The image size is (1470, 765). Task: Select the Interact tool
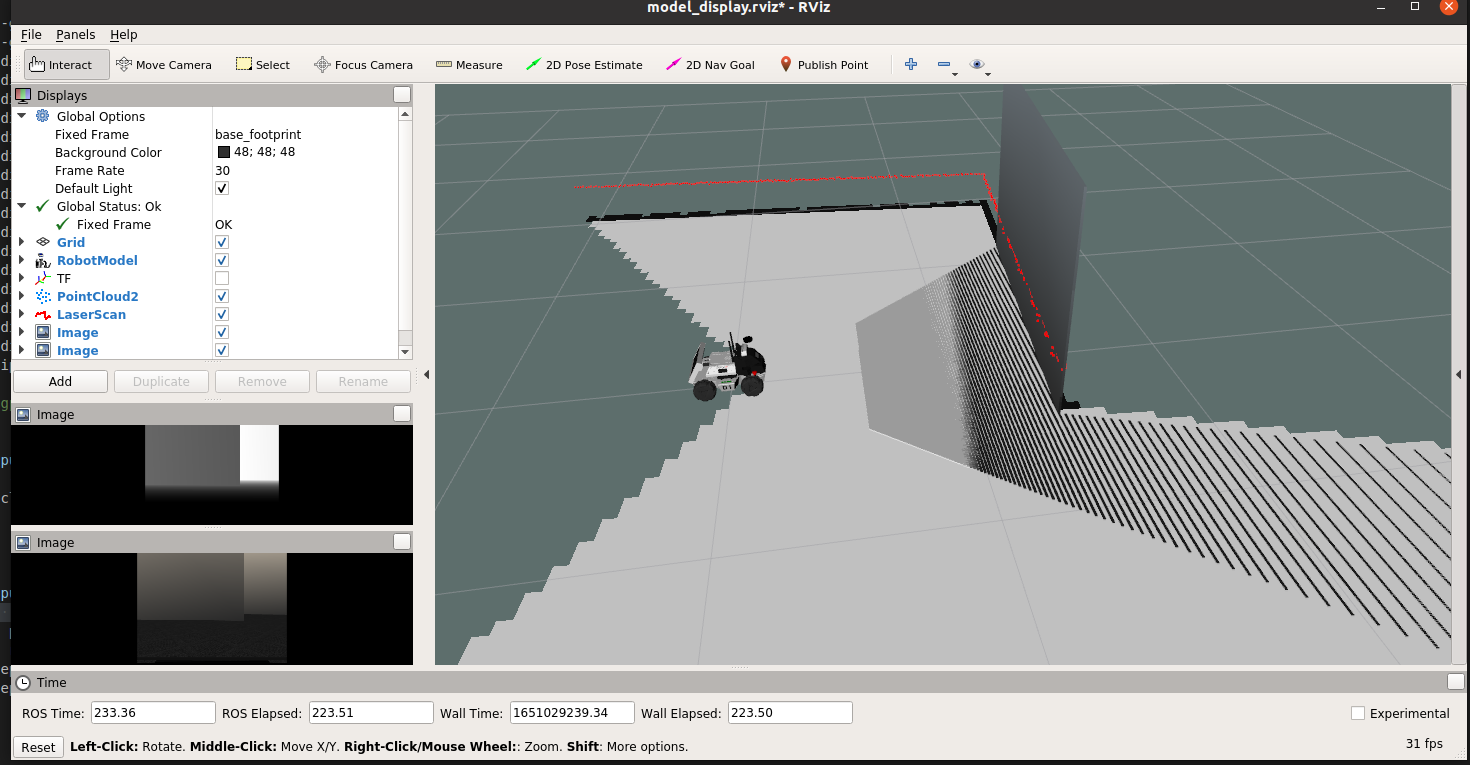click(65, 64)
